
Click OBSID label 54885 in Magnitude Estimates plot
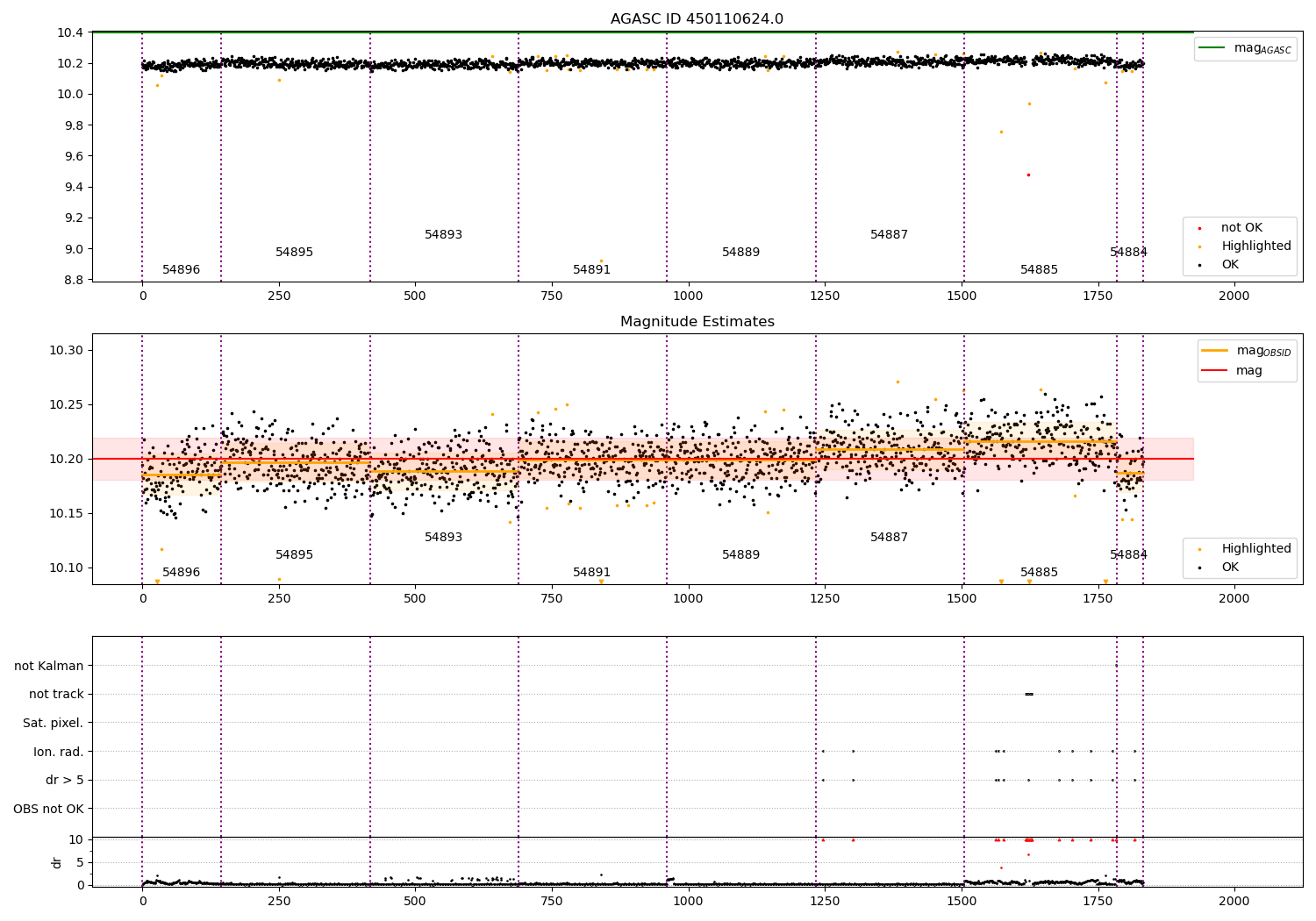(x=1040, y=573)
